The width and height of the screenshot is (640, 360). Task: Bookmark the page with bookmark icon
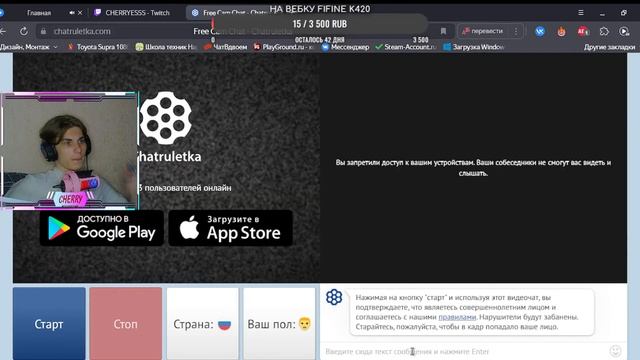click(443, 31)
